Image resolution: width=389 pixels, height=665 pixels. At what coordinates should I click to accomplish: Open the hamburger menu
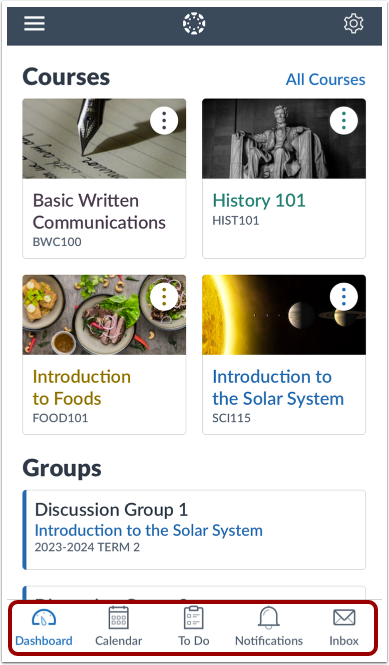point(34,23)
